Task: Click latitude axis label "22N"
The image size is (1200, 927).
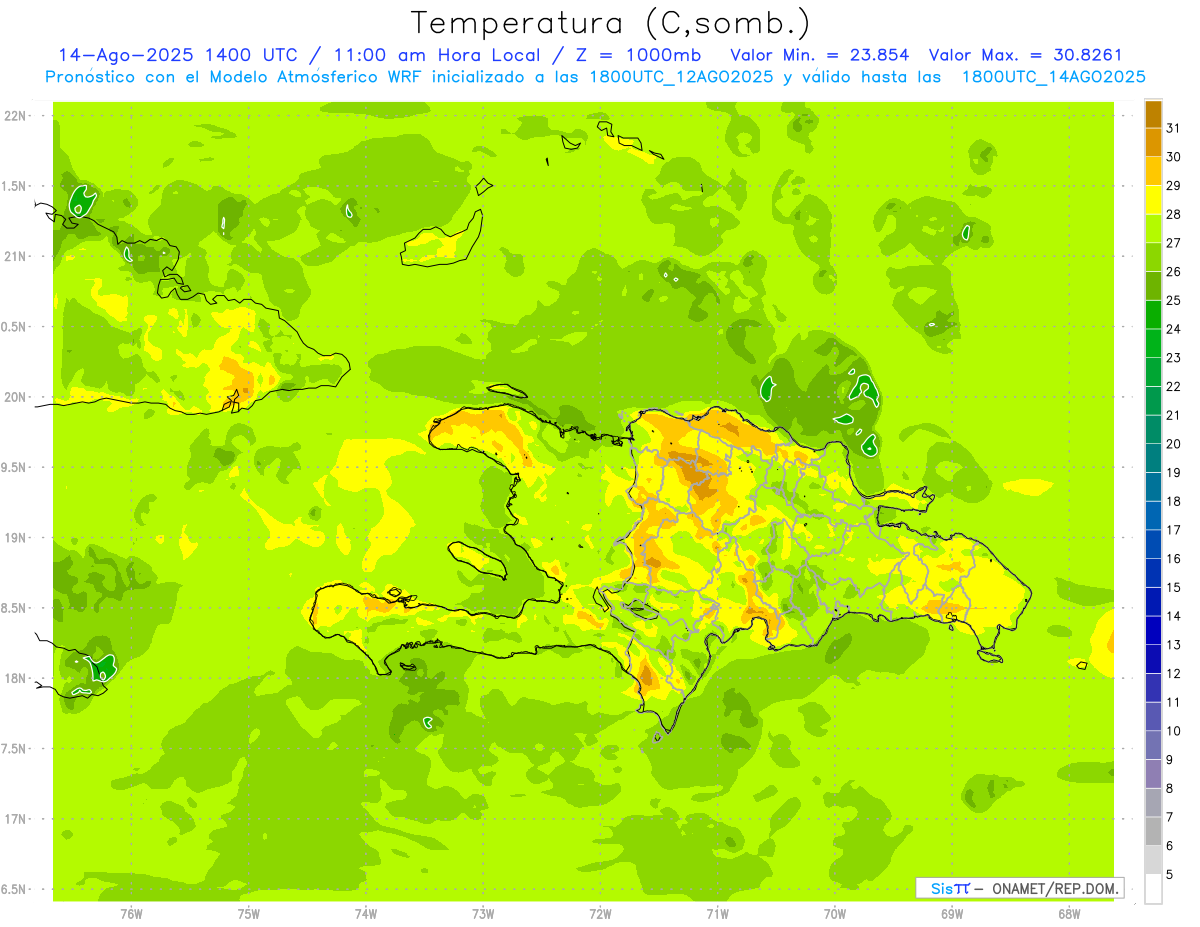Action: pos(15,116)
